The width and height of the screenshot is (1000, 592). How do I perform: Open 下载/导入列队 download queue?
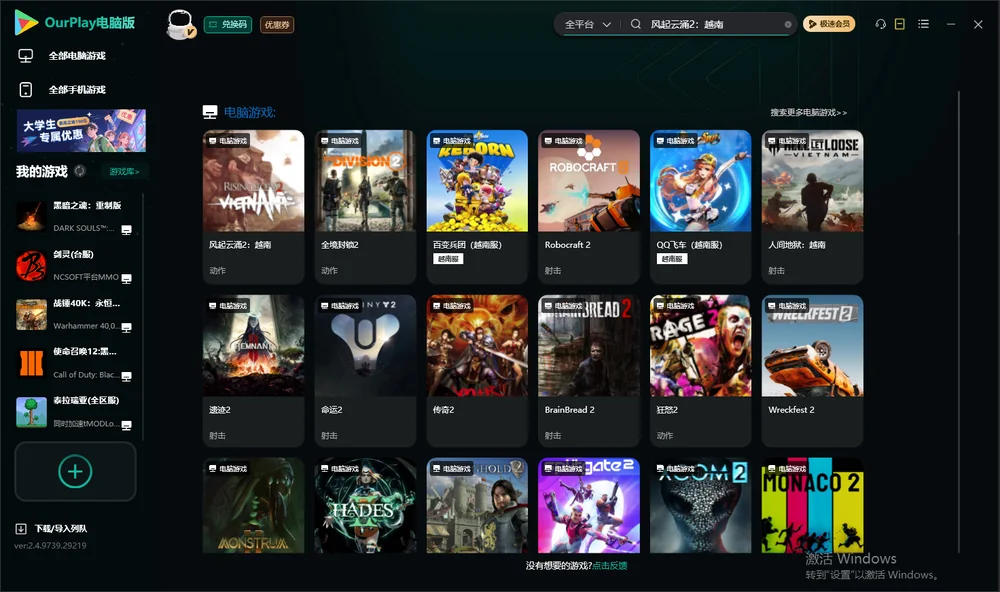pyautogui.click(x=61, y=529)
